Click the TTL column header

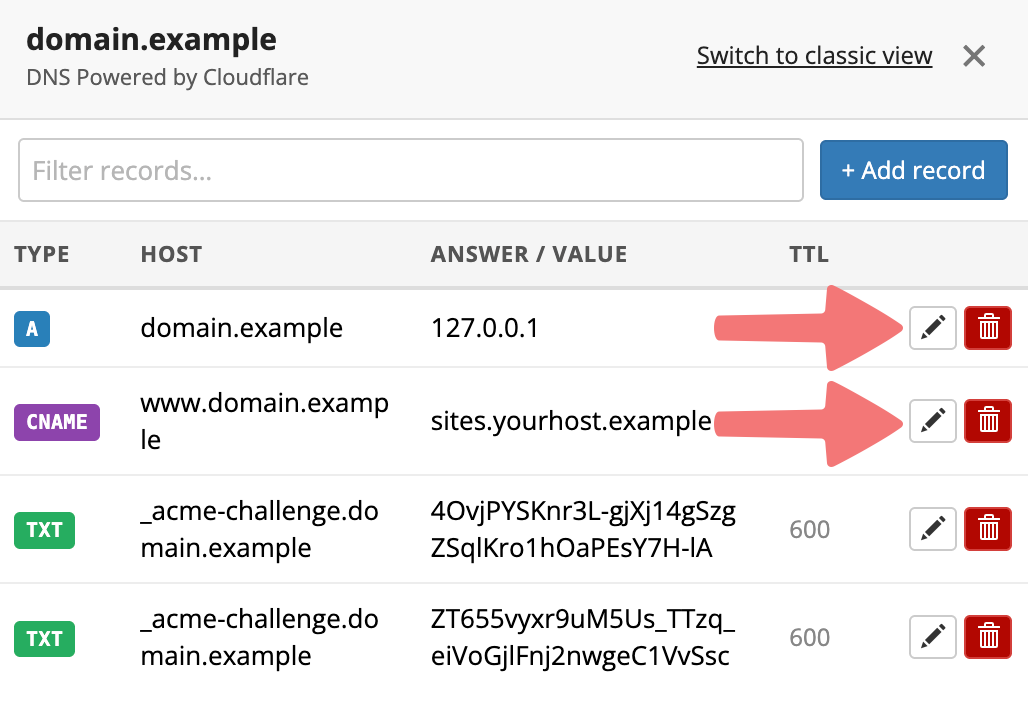coord(808,255)
